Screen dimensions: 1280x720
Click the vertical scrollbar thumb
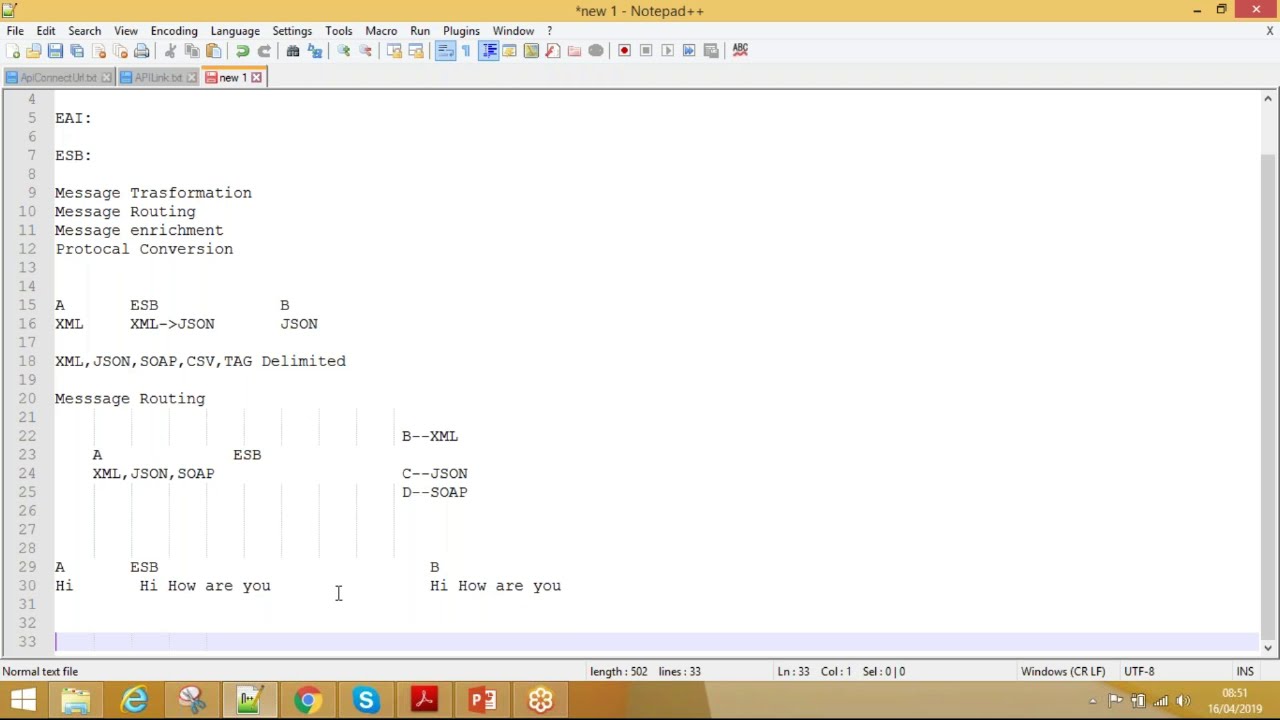pos(1268,395)
